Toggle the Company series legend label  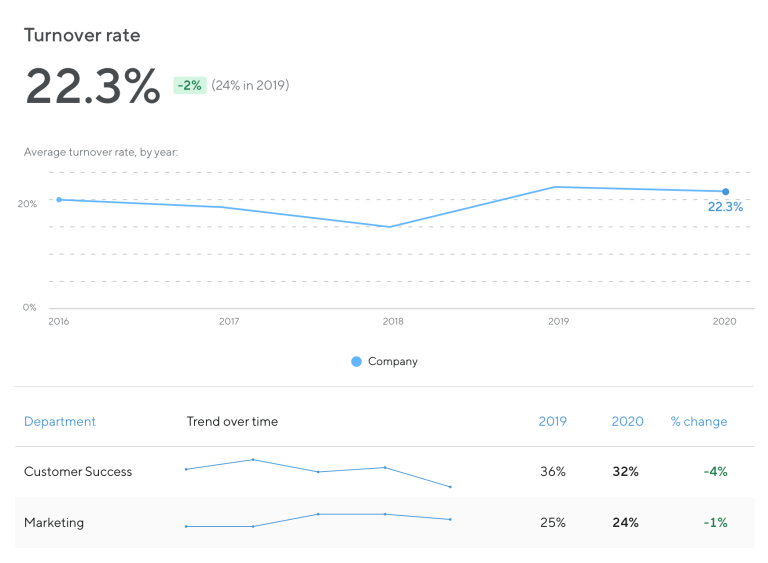[x=393, y=362]
